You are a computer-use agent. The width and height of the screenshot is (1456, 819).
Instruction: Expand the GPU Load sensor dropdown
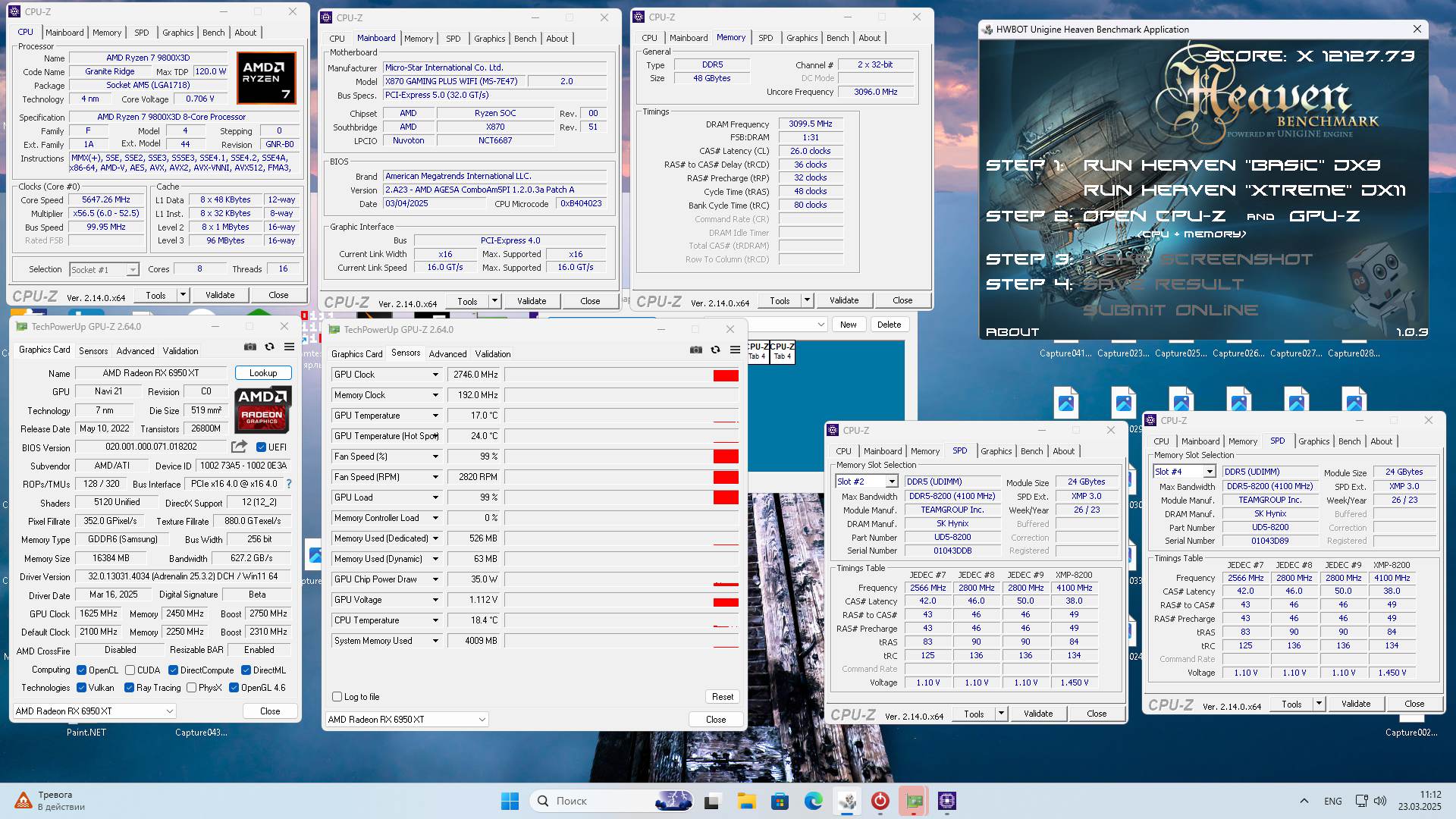(435, 497)
